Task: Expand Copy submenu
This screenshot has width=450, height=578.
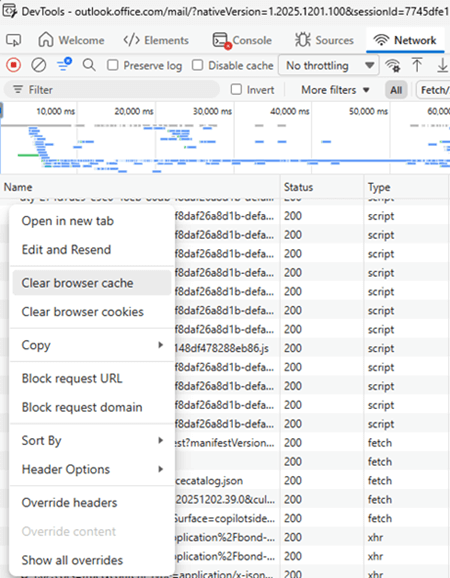Action: click(x=92, y=345)
